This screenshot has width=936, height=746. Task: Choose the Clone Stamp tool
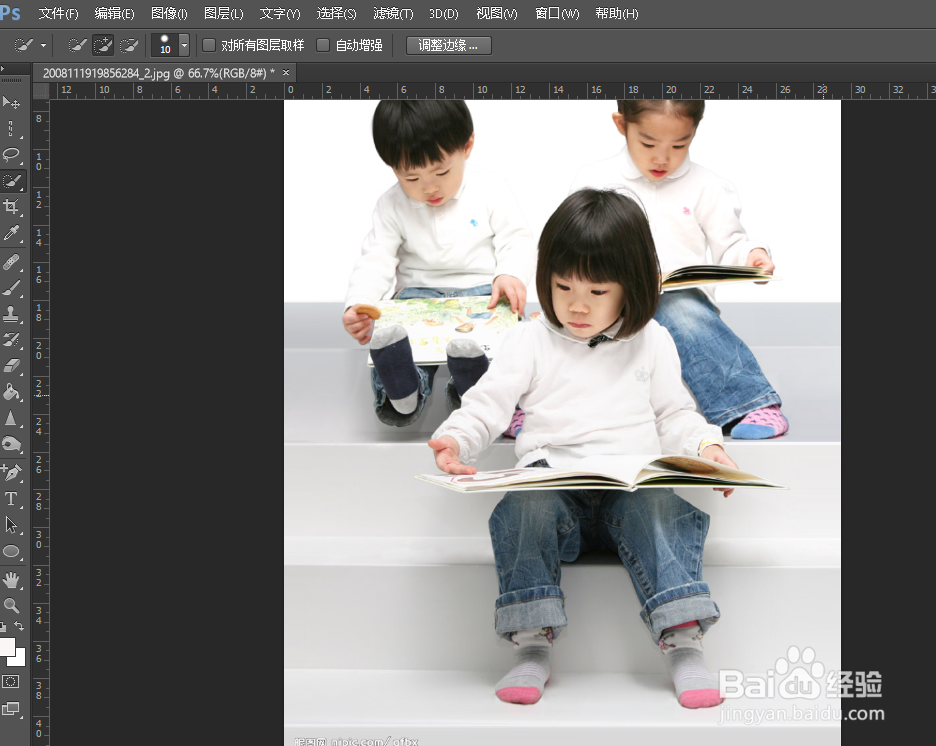(x=13, y=312)
